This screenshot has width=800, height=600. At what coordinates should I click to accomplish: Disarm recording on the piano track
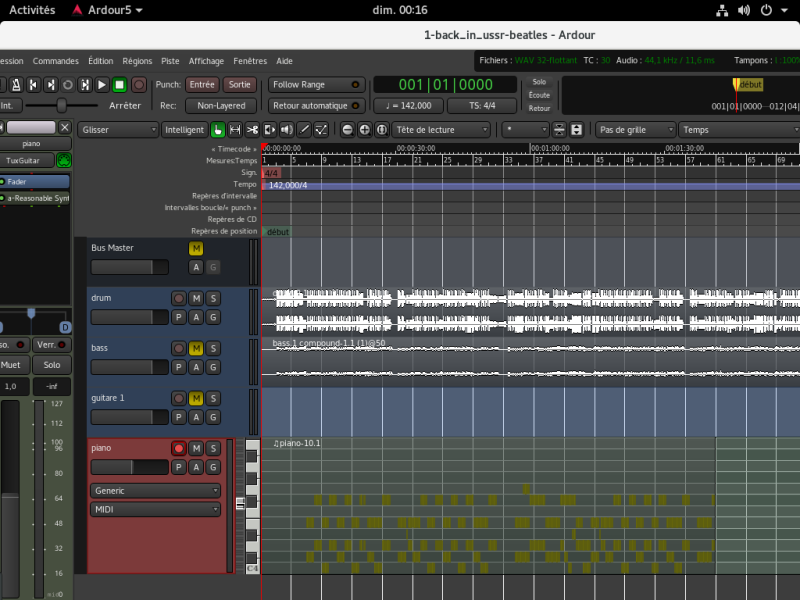click(x=179, y=448)
